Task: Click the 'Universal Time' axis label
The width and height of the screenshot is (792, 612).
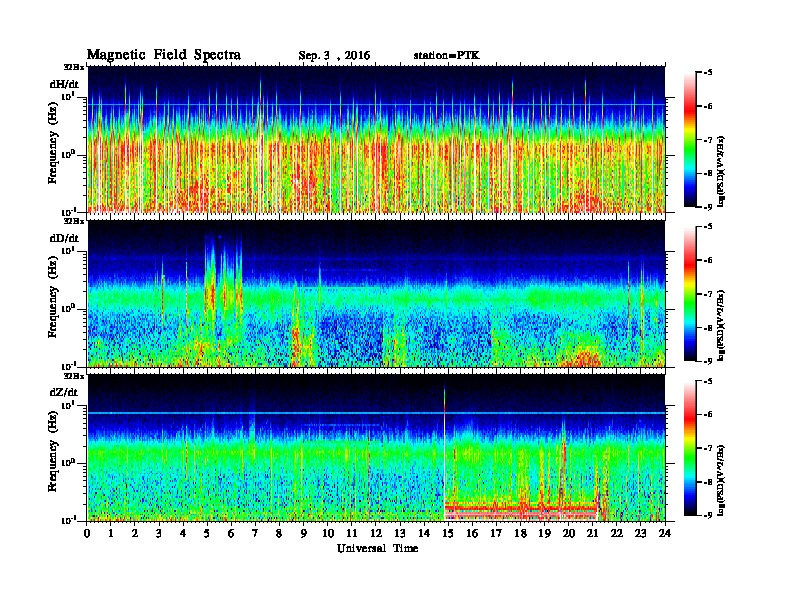Action: (x=377, y=548)
